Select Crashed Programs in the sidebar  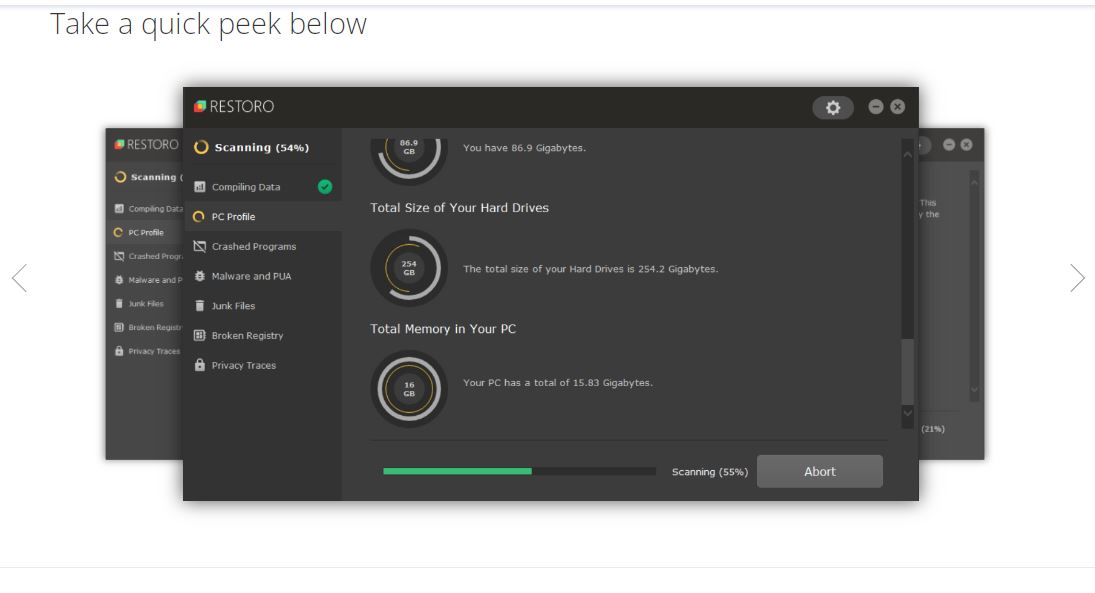(x=263, y=247)
